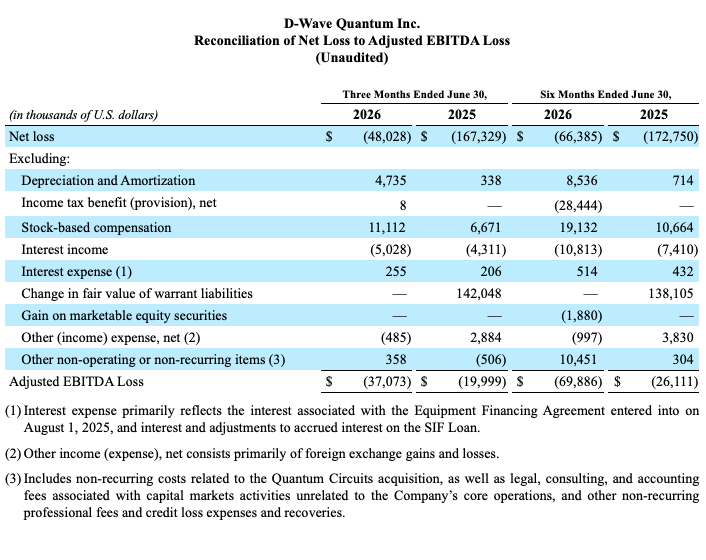Click 'Other (income) expense, net (2)' label

(x=111, y=338)
